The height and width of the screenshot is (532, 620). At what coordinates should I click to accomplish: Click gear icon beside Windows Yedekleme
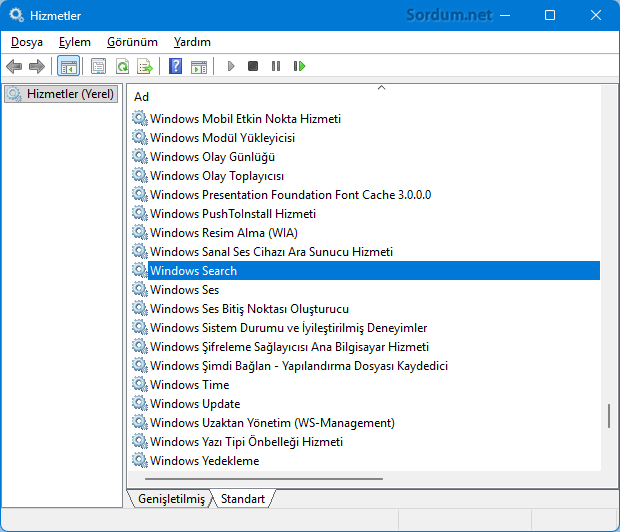[x=140, y=460]
